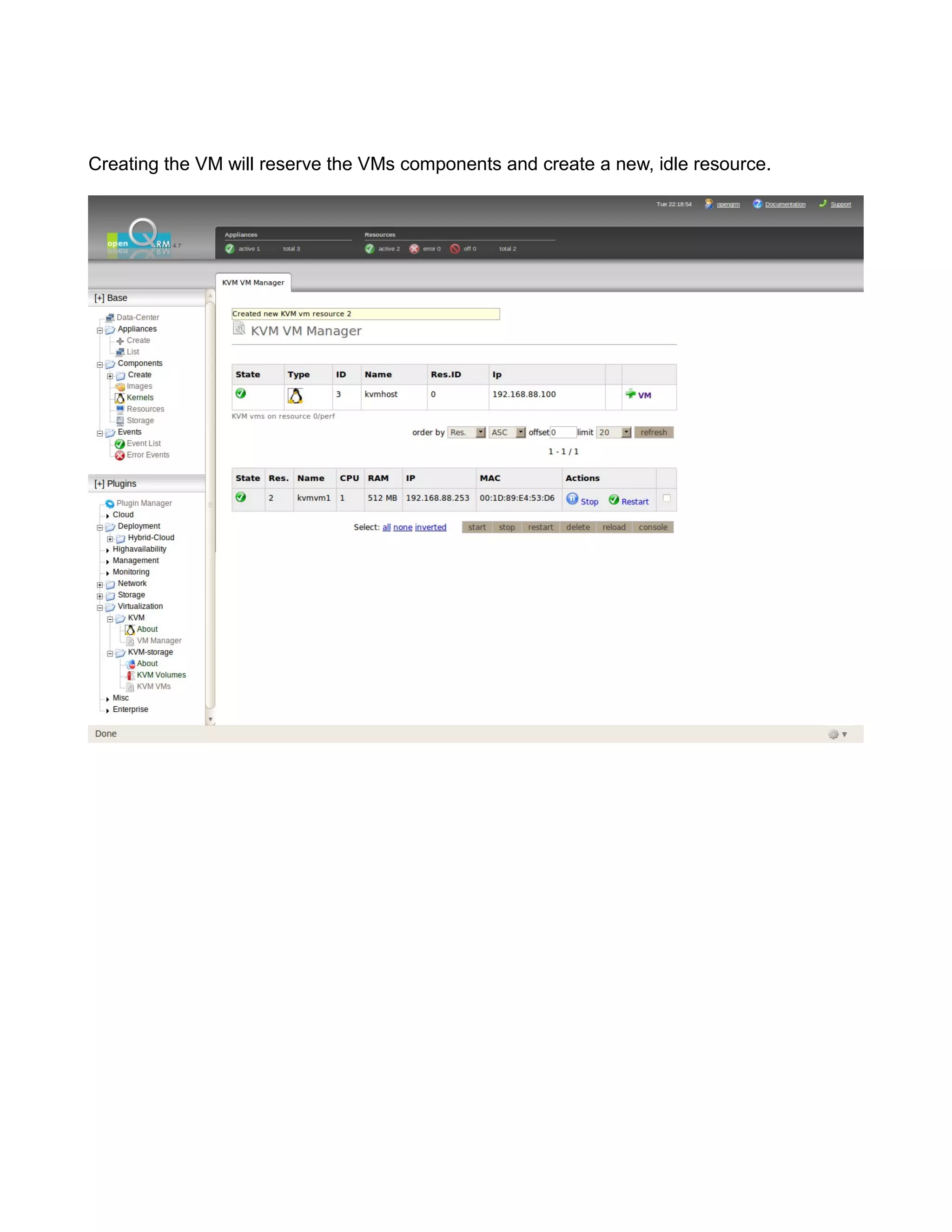Open Error Events in the sidebar
This screenshot has height=1232, width=952.
coord(147,455)
